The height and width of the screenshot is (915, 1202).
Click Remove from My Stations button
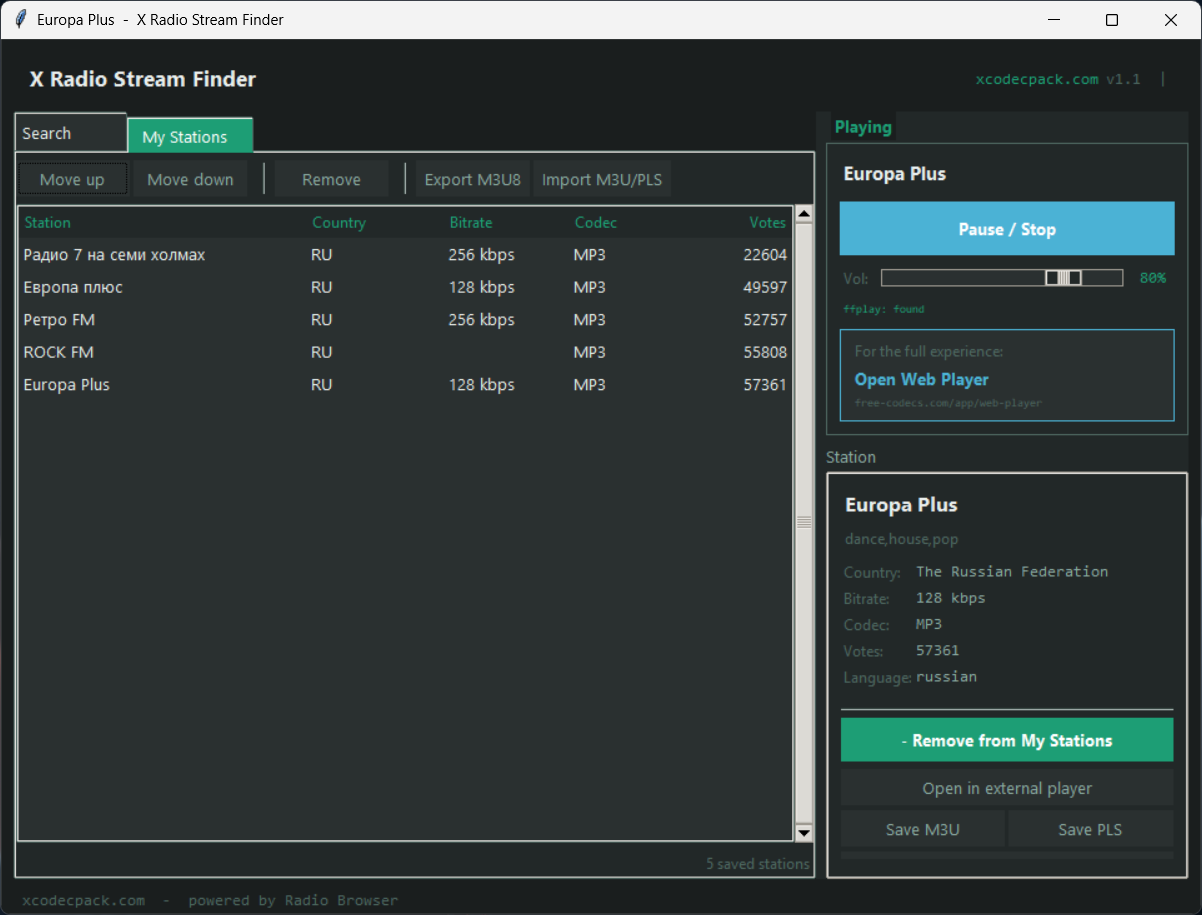click(x=1007, y=741)
